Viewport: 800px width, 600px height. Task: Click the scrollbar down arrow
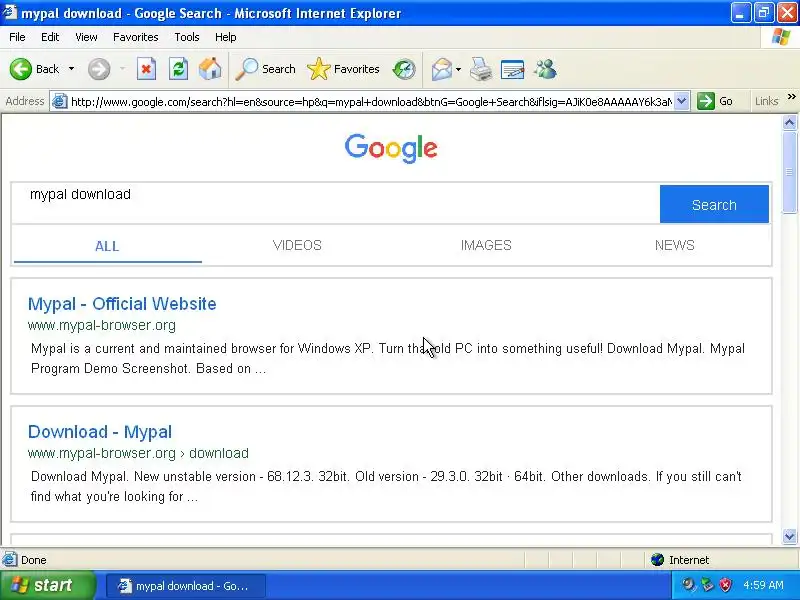(789, 536)
